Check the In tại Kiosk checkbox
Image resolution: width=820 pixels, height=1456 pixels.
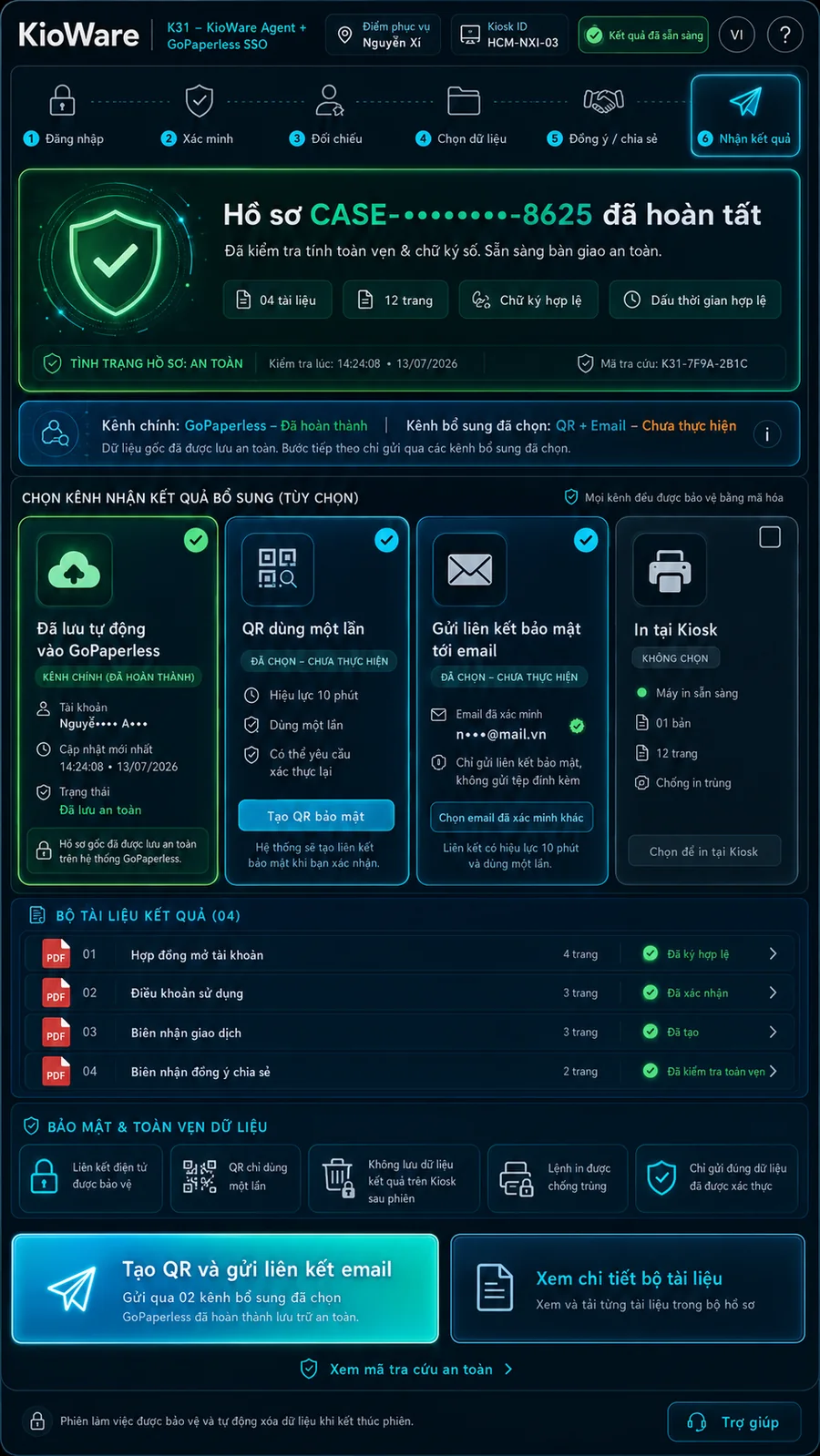click(x=770, y=537)
